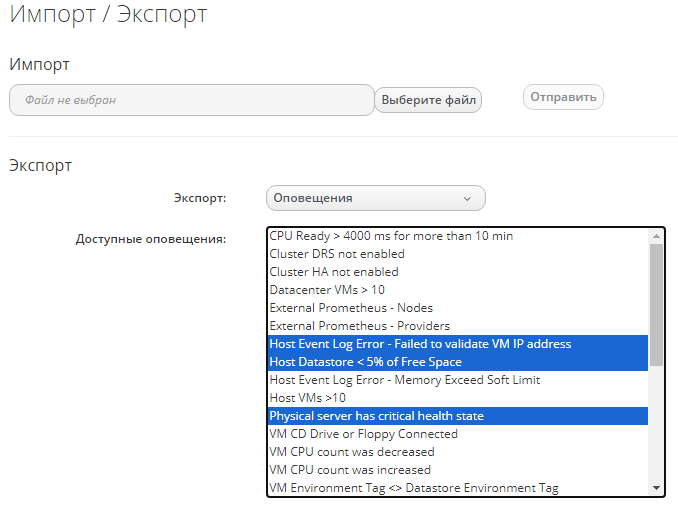Select 'Memory Exceed Soft Limit' alert
The image size is (678, 510).
click(x=404, y=380)
